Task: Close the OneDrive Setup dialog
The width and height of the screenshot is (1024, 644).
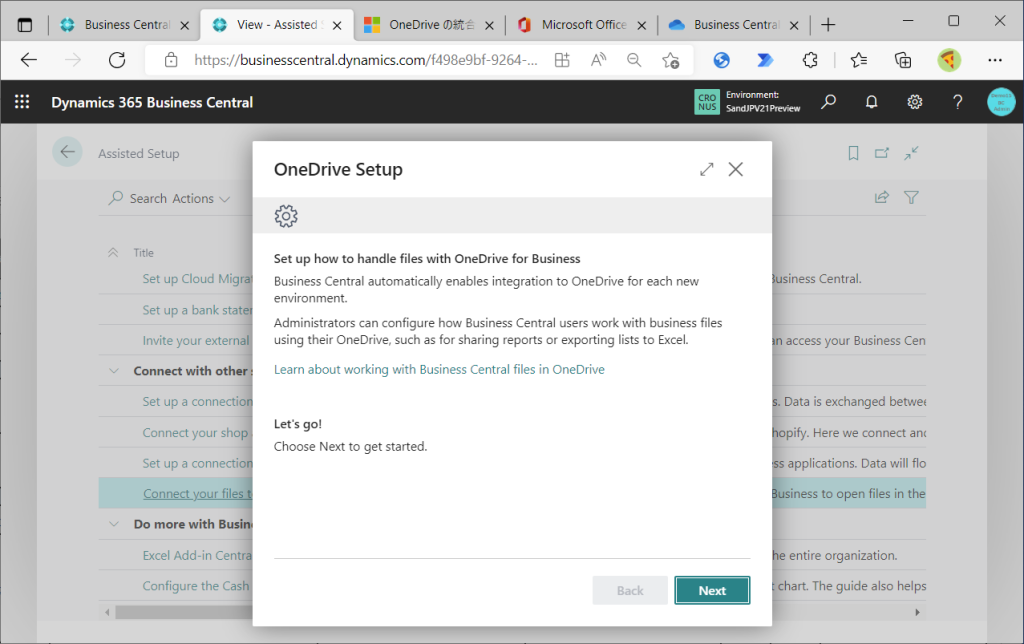Action: click(736, 169)
